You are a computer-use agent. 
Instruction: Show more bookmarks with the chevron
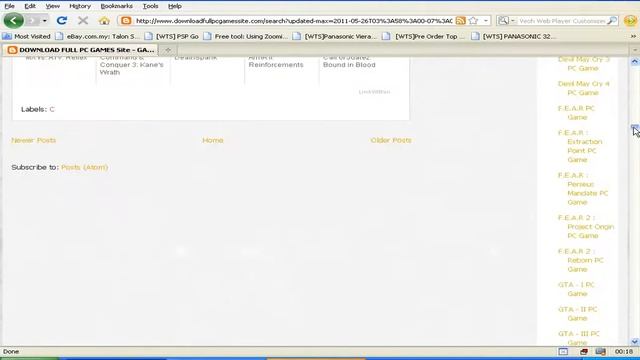(633, 36)
